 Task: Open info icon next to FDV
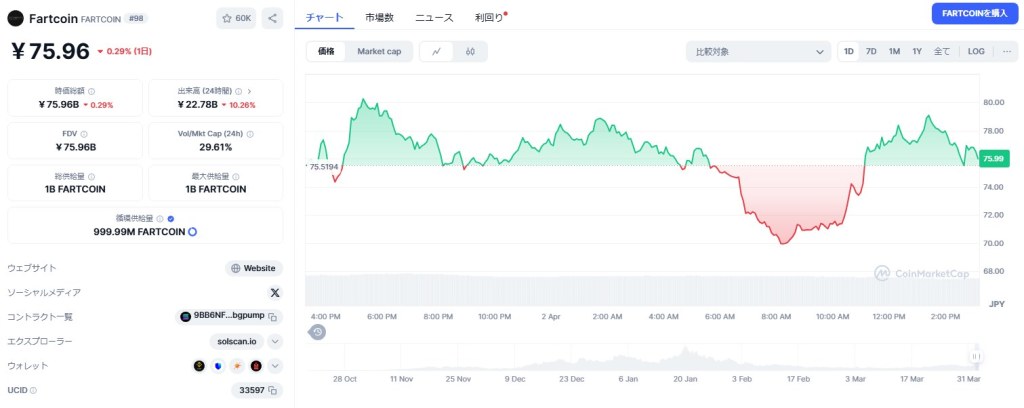point(84,134)
